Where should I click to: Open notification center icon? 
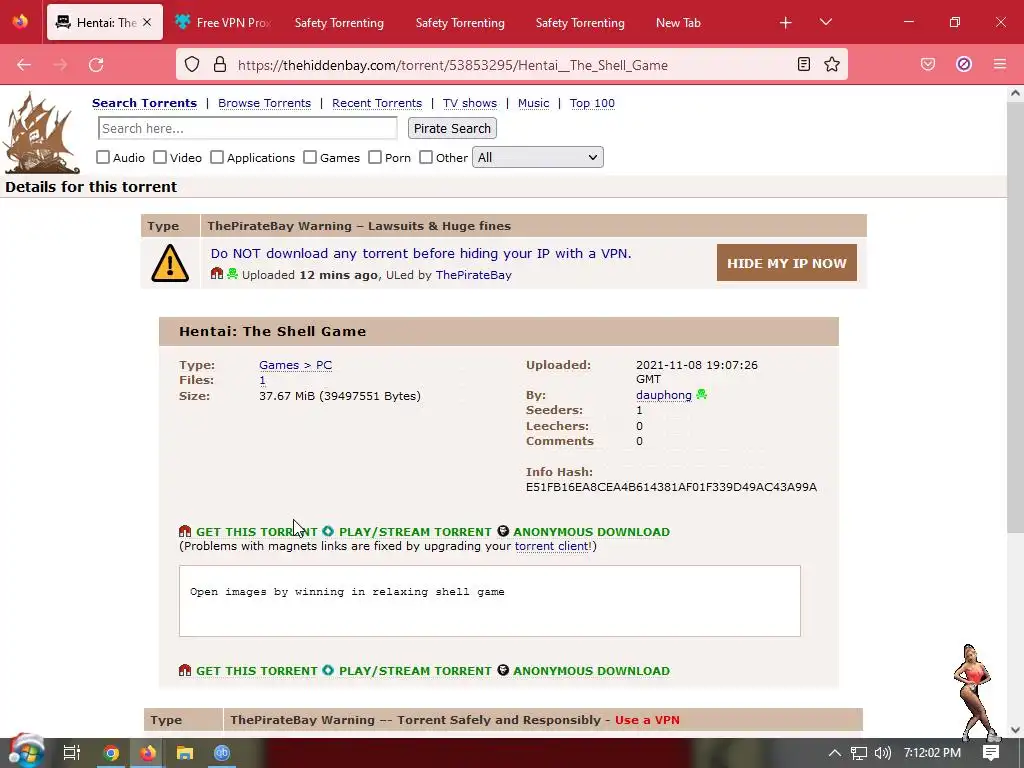[991, 753]
